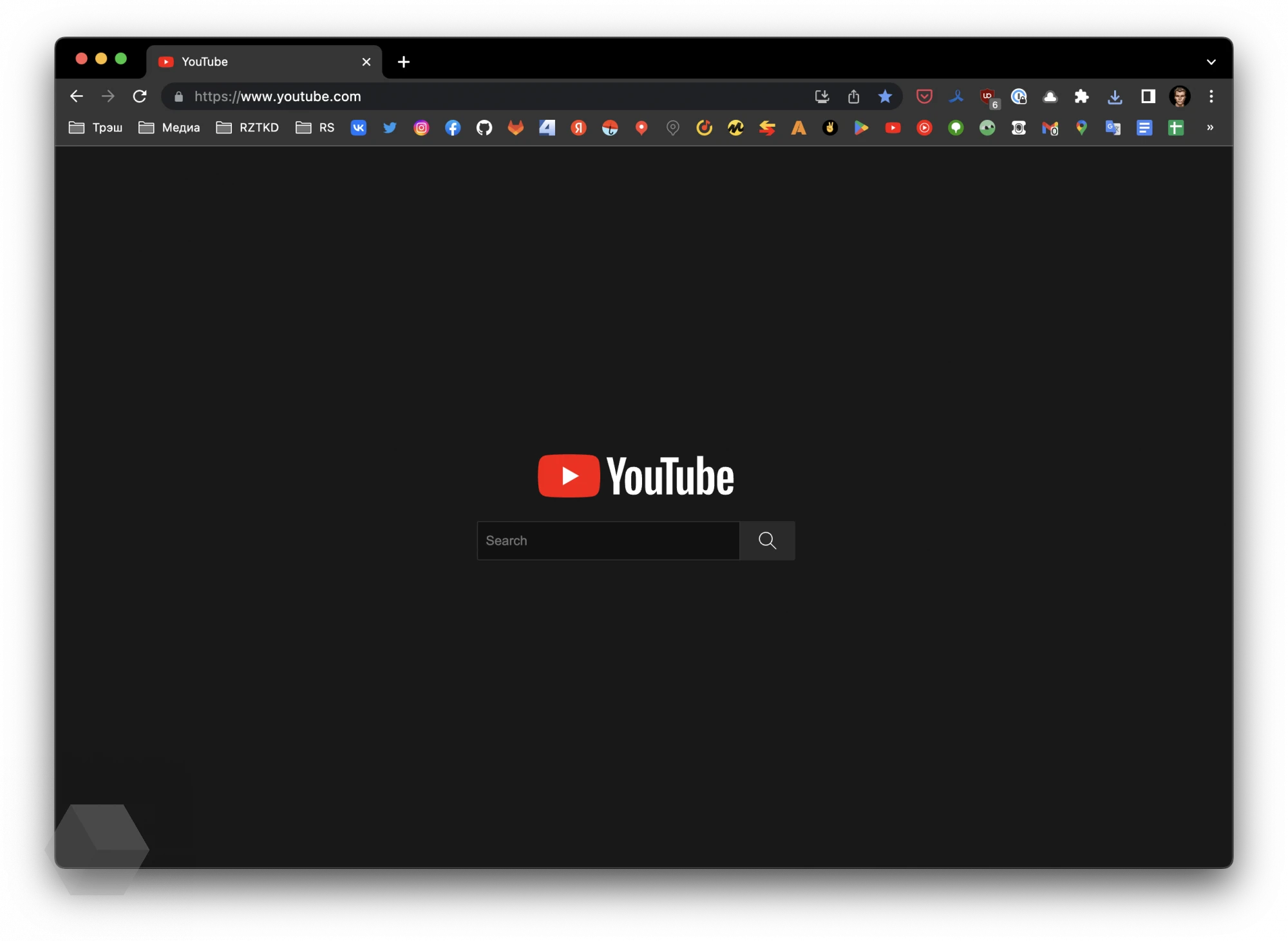Close the YouTube tab
The image size is (1288, 941).
[366, 62]
